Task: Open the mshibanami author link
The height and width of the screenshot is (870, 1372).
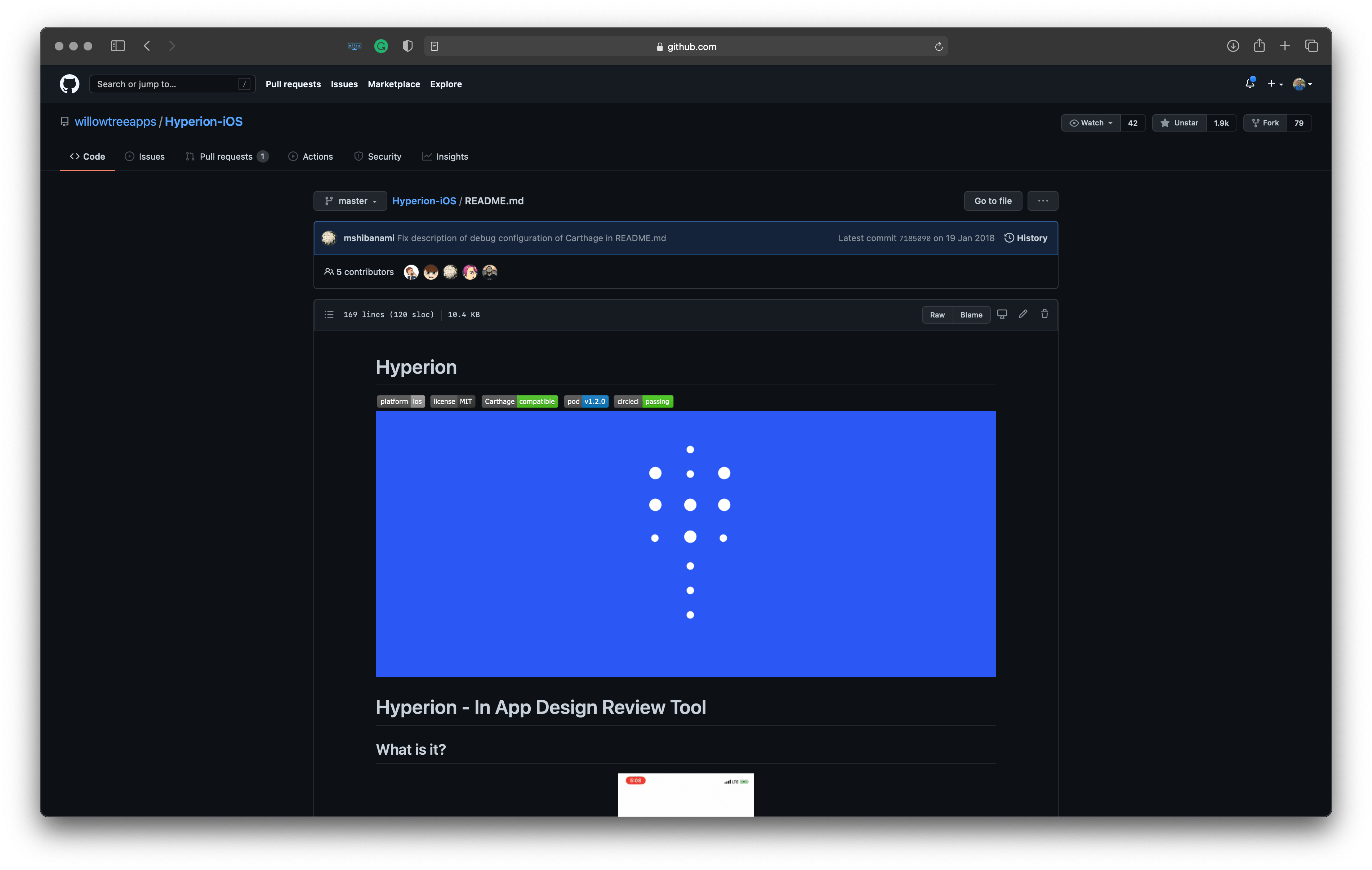Action: (369, 238)
